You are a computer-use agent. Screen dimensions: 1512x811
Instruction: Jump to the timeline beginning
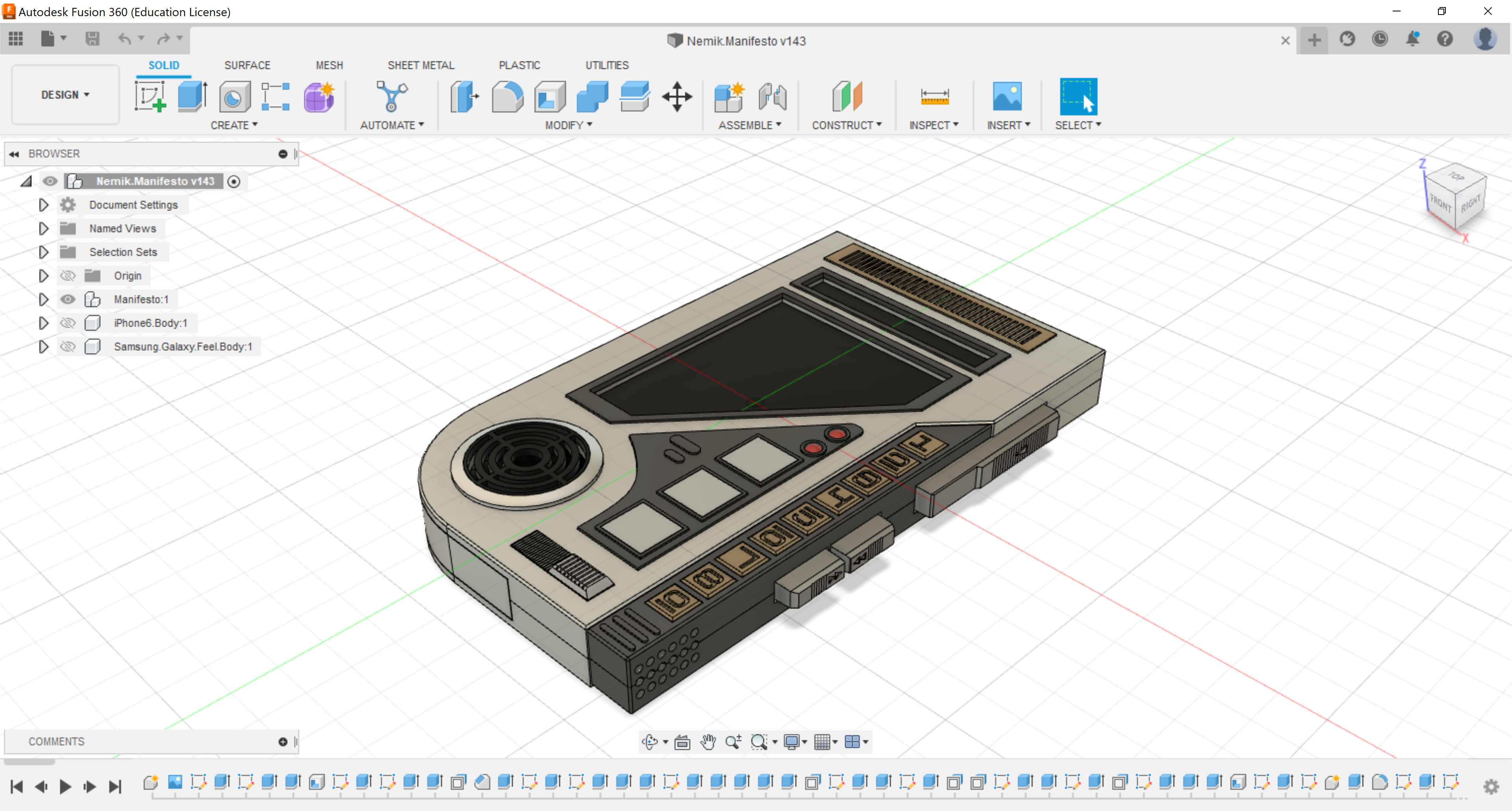(x=17, y=786)
